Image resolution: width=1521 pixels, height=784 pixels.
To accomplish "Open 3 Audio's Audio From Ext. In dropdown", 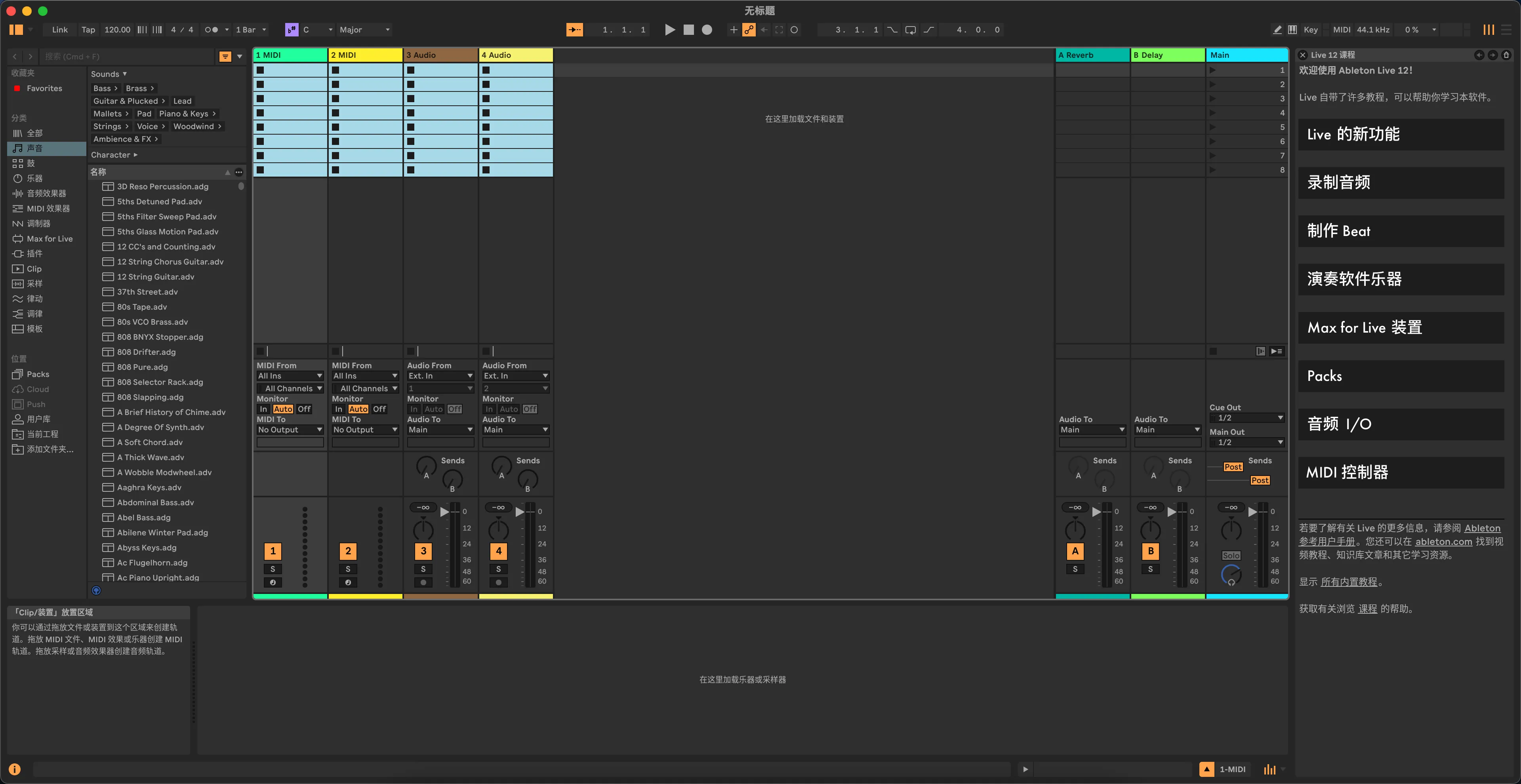I will tap(440, 376).
